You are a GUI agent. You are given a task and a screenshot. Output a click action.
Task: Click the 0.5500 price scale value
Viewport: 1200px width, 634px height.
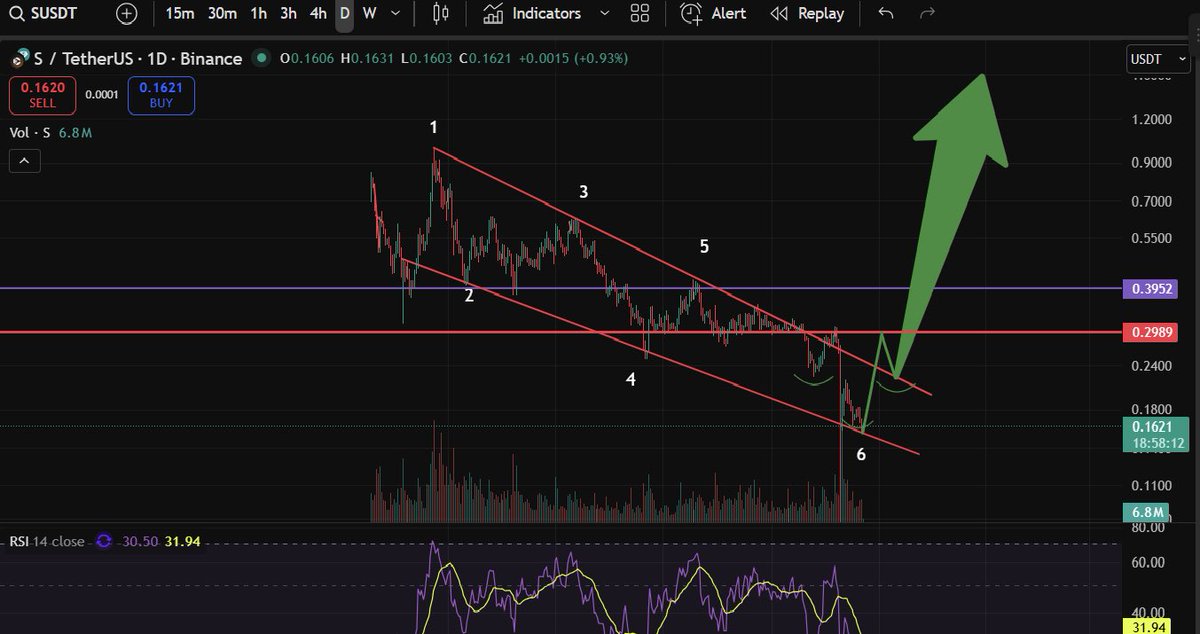click(x=1151, y=238)
